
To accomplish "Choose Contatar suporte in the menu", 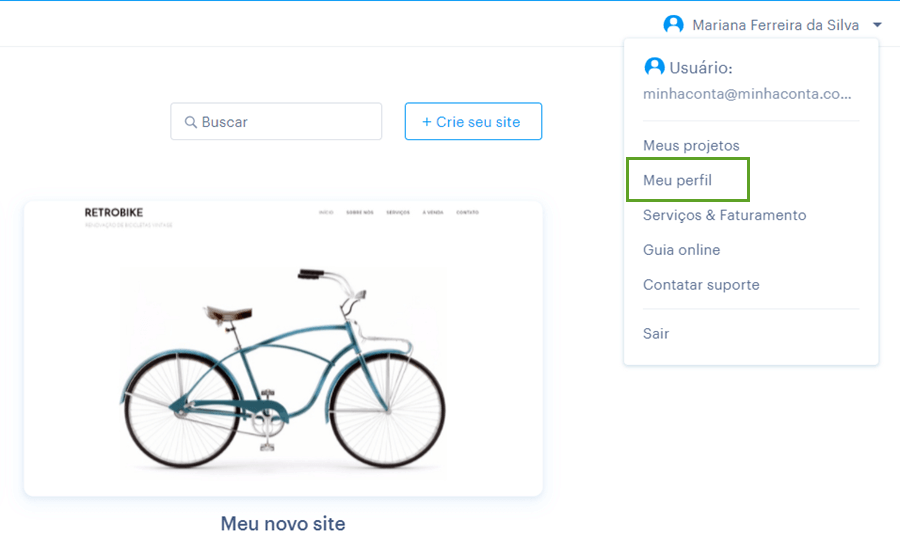I will (x=701, y=285).
